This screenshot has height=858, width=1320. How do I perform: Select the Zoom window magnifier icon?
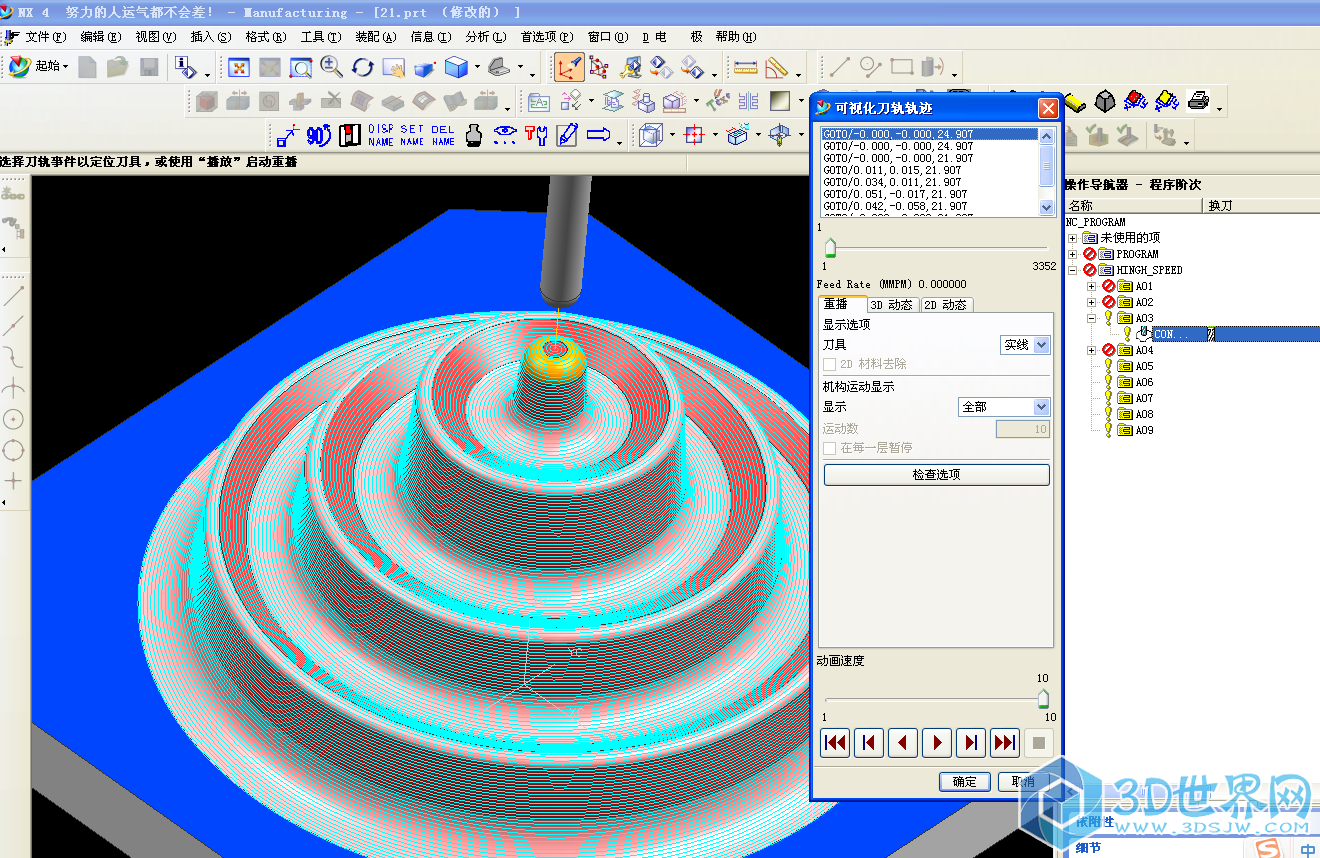(300, 68)
